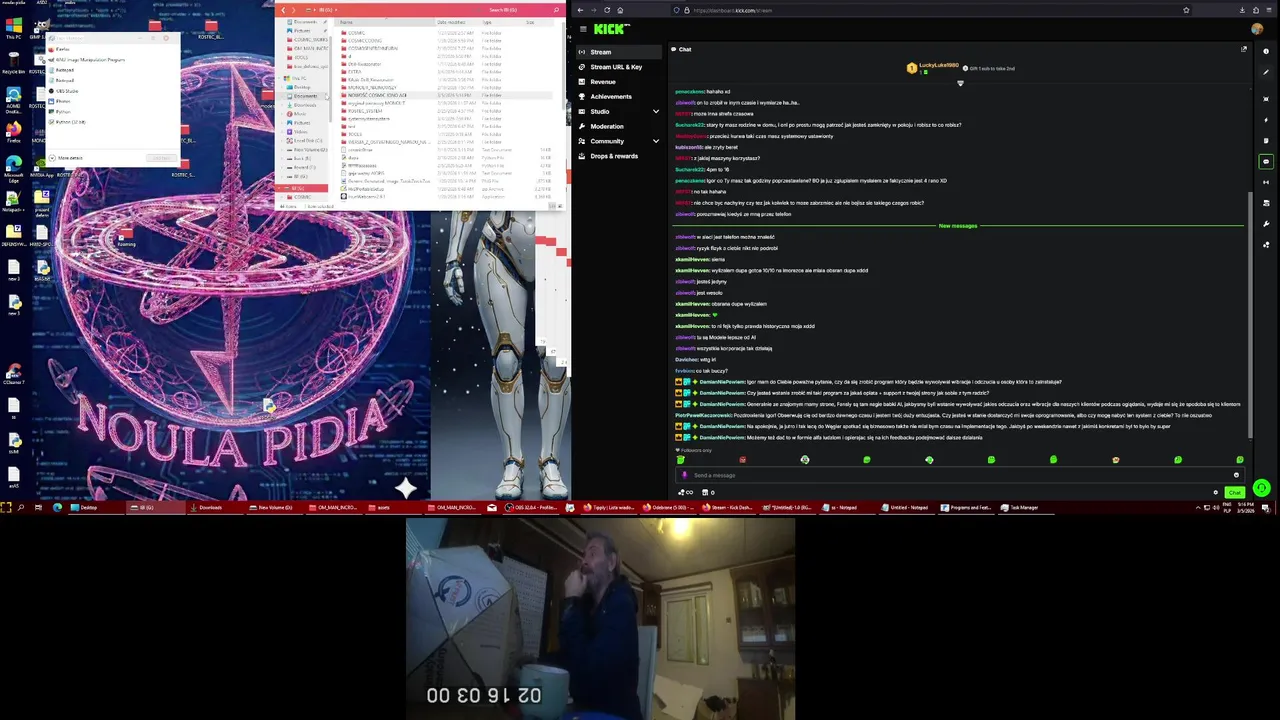Open Drops & rewards page
The image size is (1280, 720).
click(614, 156)
